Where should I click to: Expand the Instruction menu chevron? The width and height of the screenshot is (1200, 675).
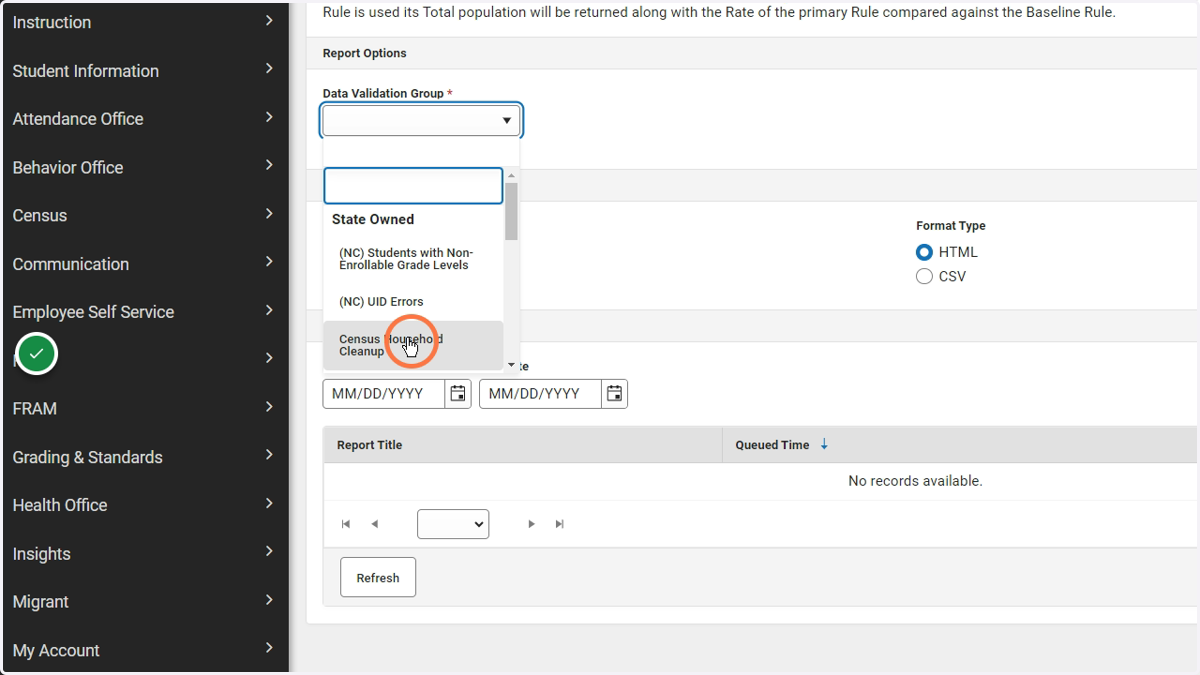(269, 20)
